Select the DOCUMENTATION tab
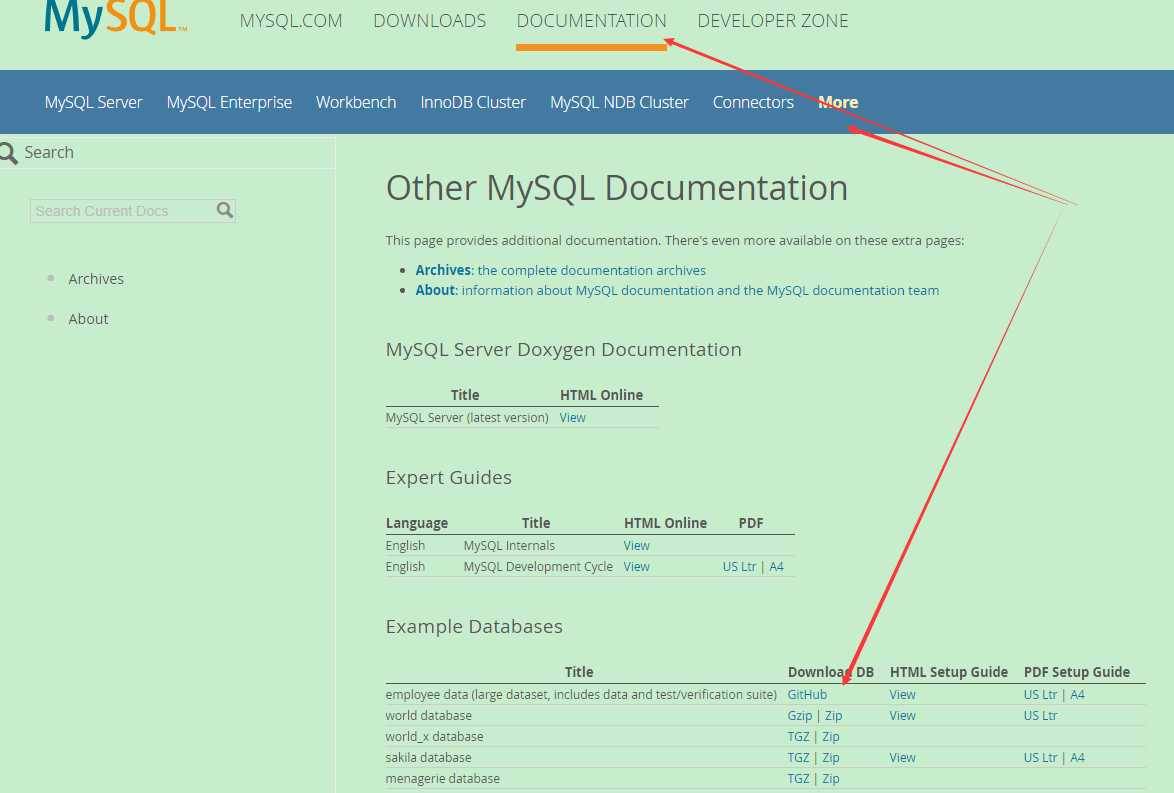 click(591, 21)
